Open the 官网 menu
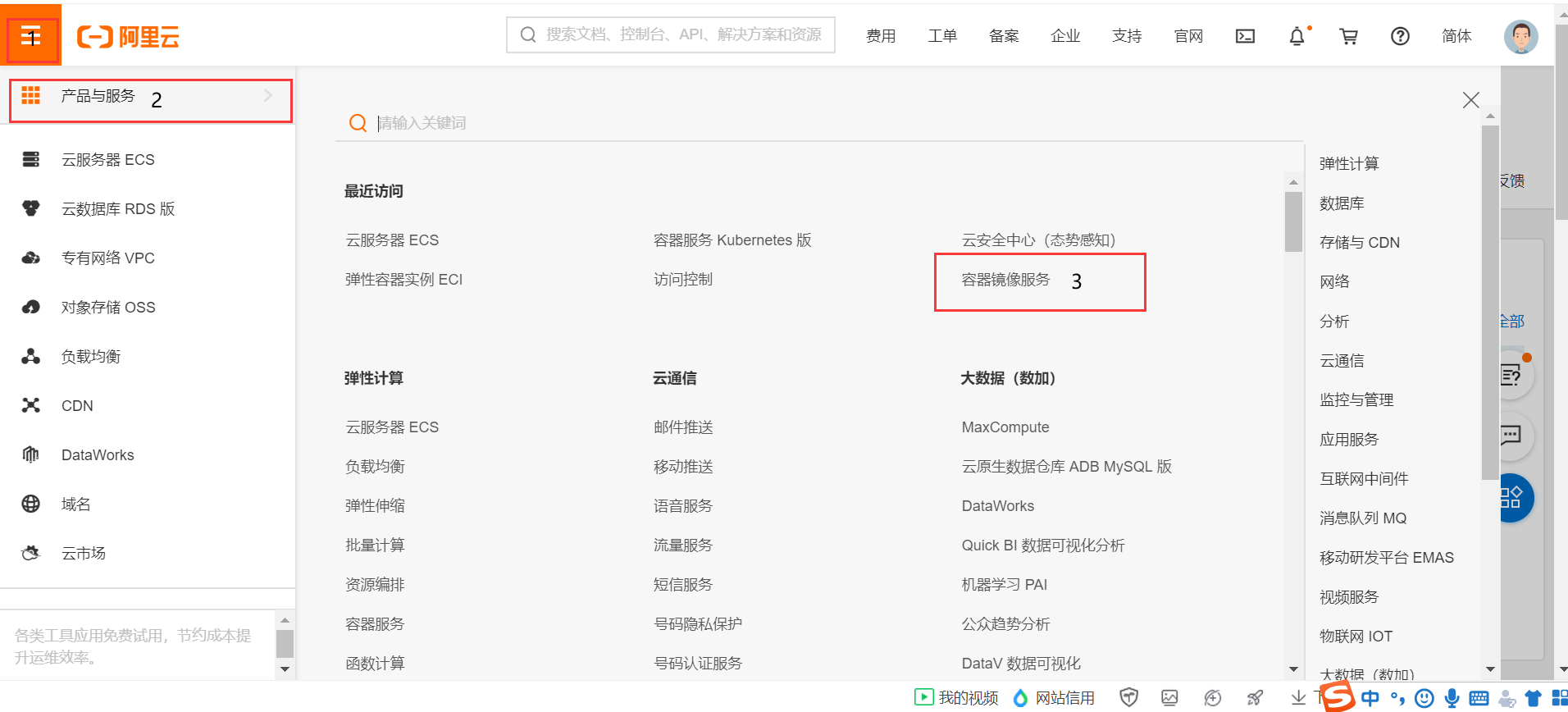The image size is (1568, 712). click(x=1188, y=35)
